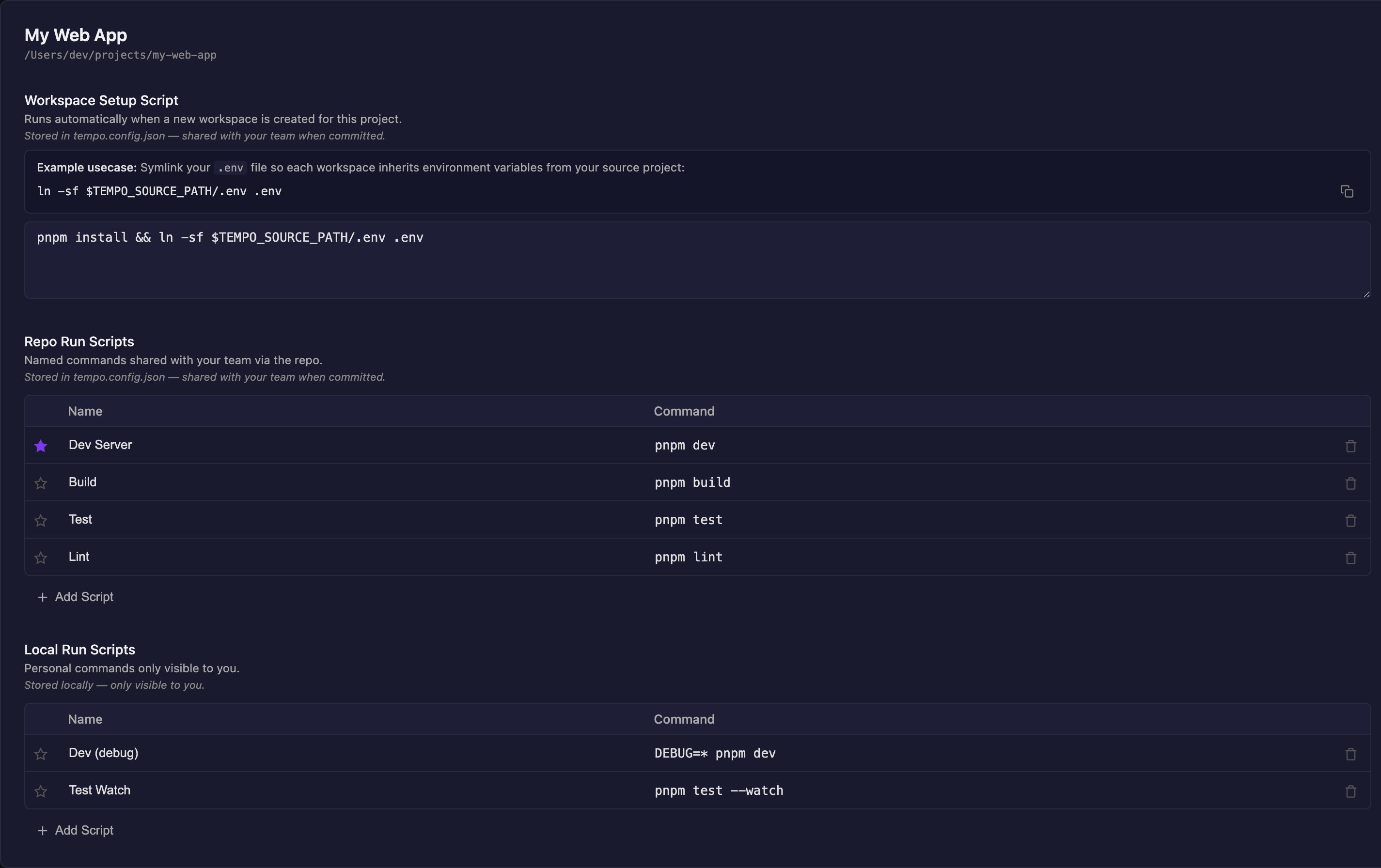This screenshot has height=868, width=1381.
Task: Click the project path /Users/dev/projects/my-web-app
Action: point(121,55)
